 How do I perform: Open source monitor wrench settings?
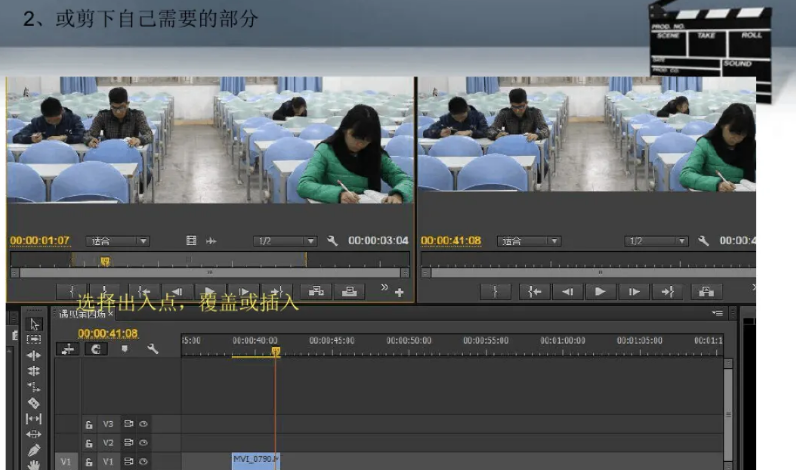click(x=333, y=241)
